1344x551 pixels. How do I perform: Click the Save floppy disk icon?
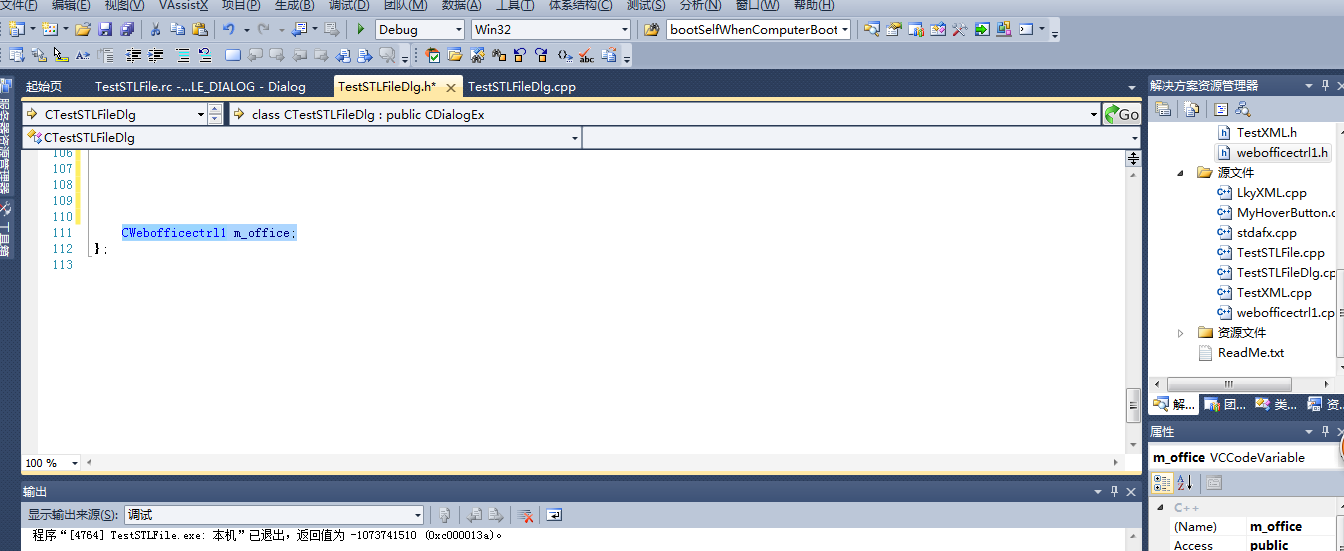(x=105, y=30)
